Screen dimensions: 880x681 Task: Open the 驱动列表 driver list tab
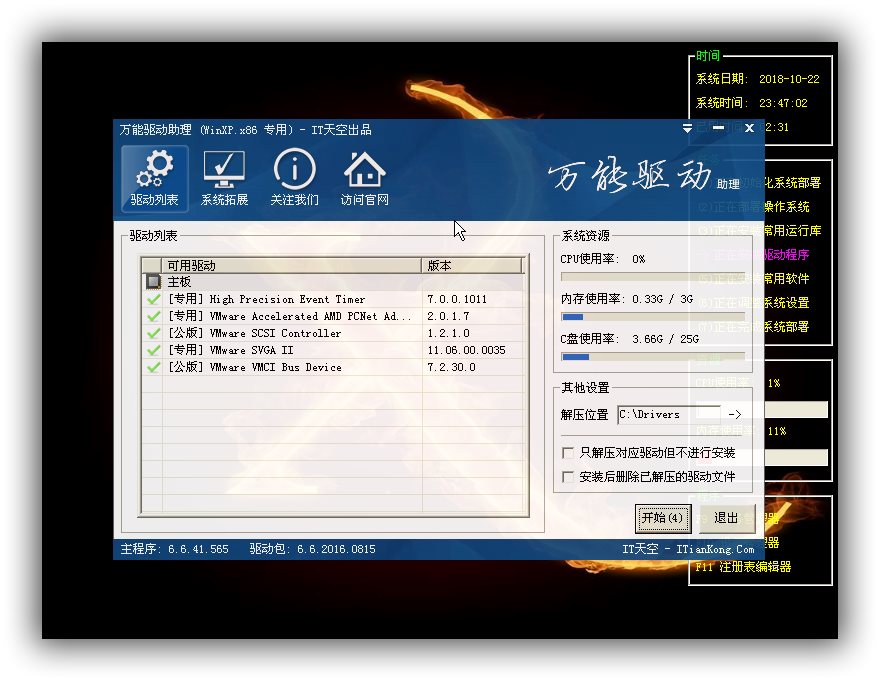point(154,179)
